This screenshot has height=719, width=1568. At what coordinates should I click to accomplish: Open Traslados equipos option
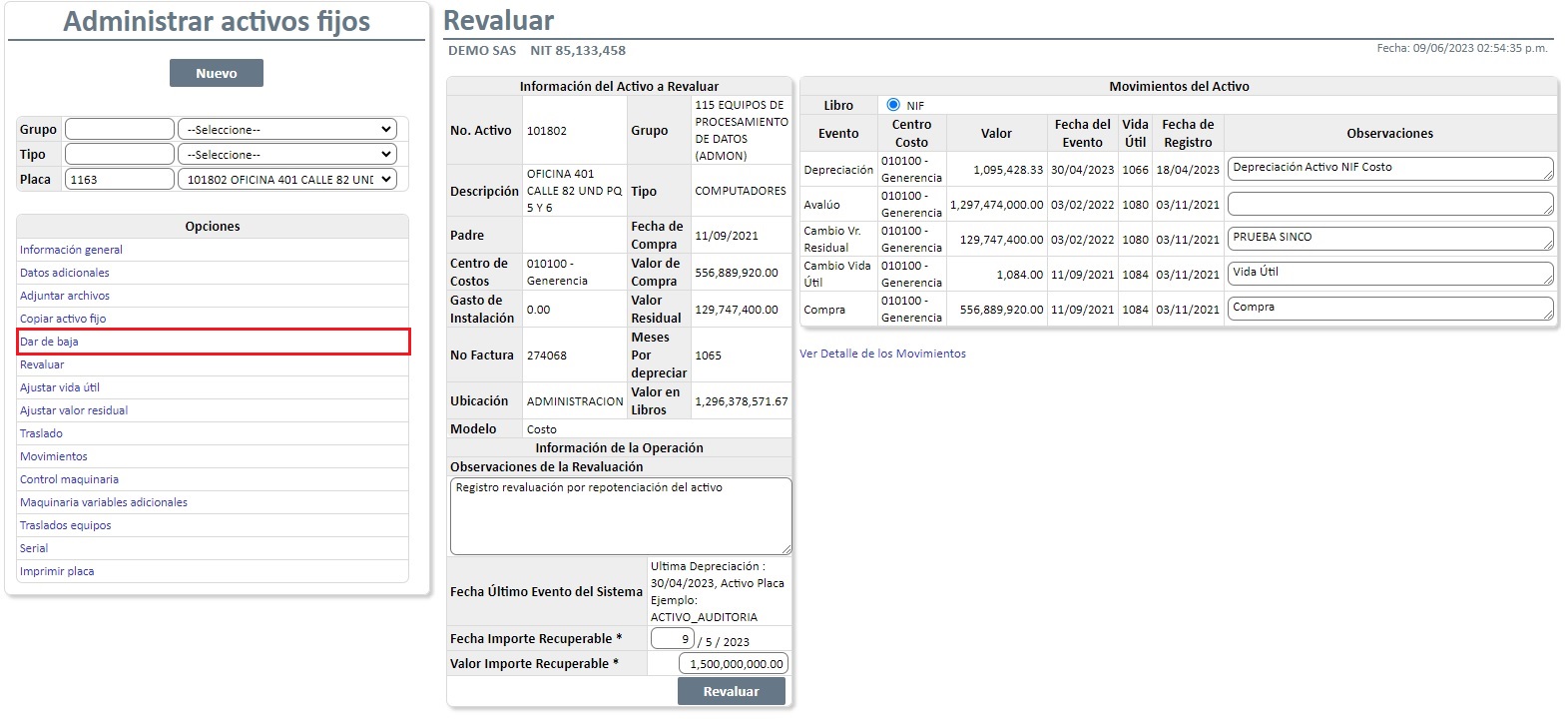click(66, 525)
